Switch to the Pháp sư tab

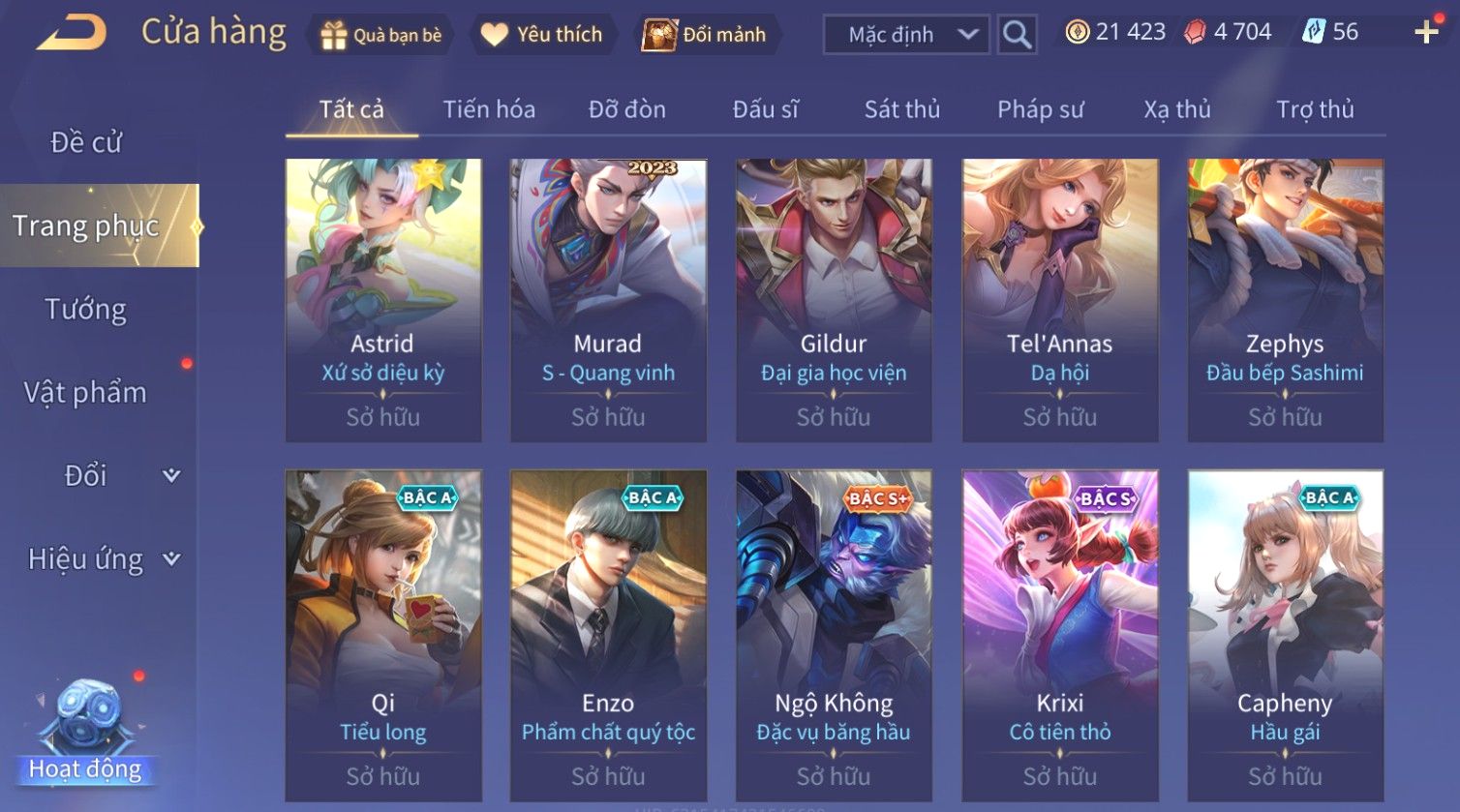point(1040,109)
